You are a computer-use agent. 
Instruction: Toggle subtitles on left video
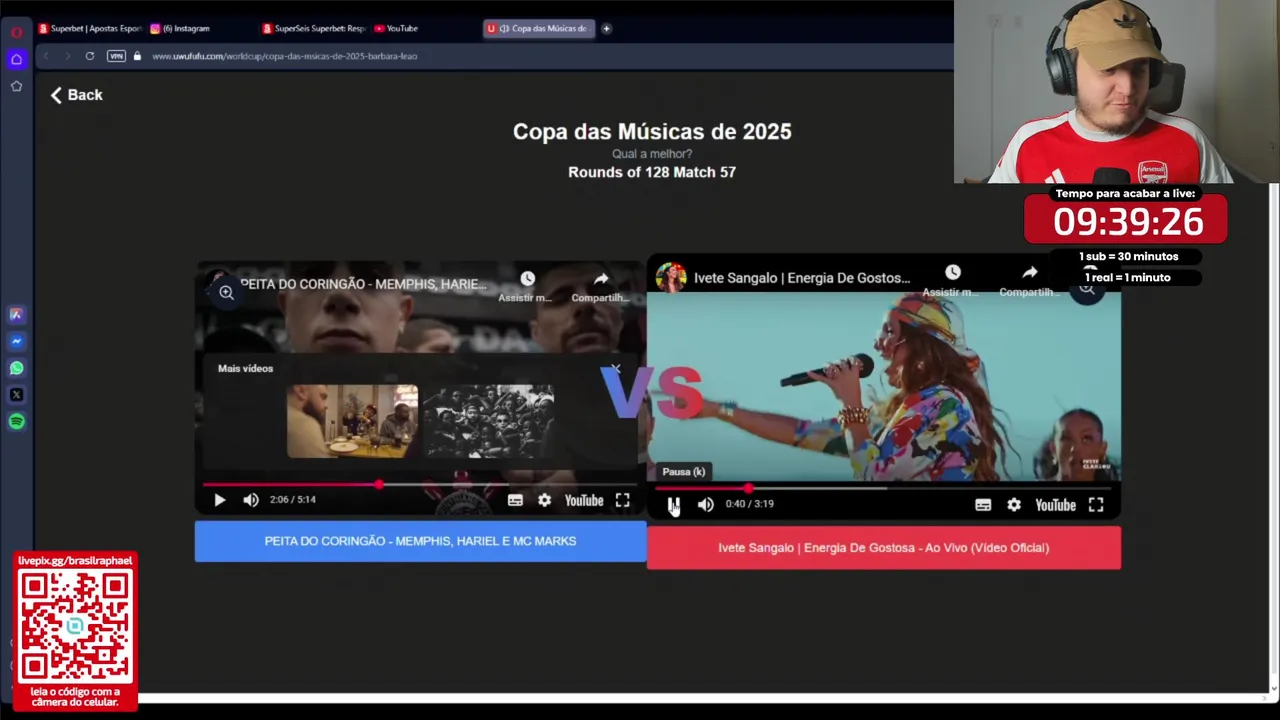[x=515, y=500]
